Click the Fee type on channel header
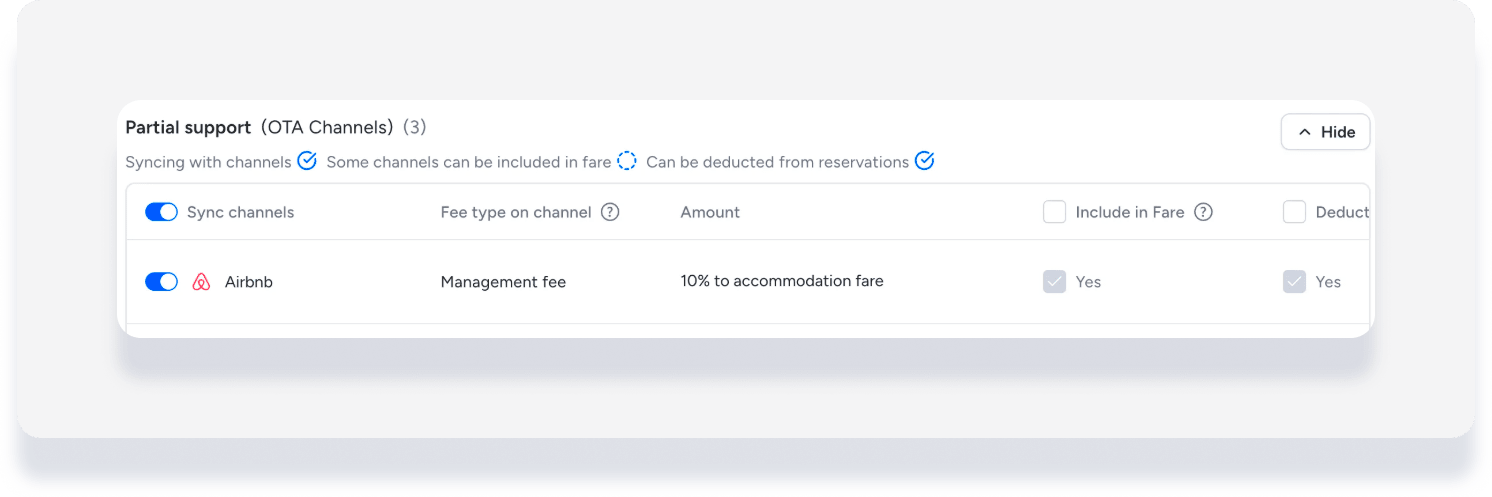This screenshot has width=1492, height=497. pyautogui.click(x=516, y=212)
